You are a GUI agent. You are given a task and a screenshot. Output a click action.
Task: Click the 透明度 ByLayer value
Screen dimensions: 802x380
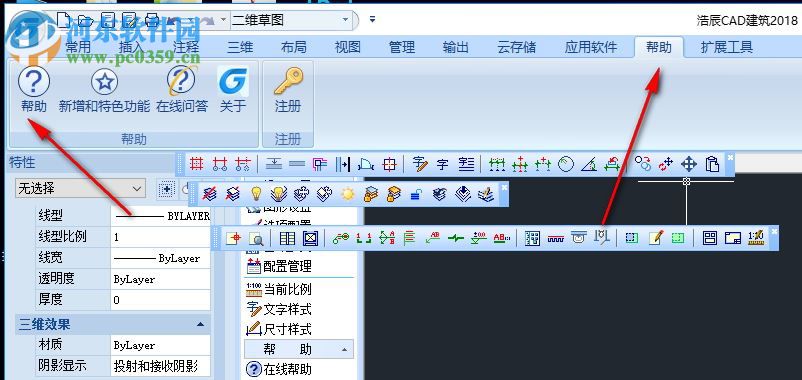click(161, 279)
